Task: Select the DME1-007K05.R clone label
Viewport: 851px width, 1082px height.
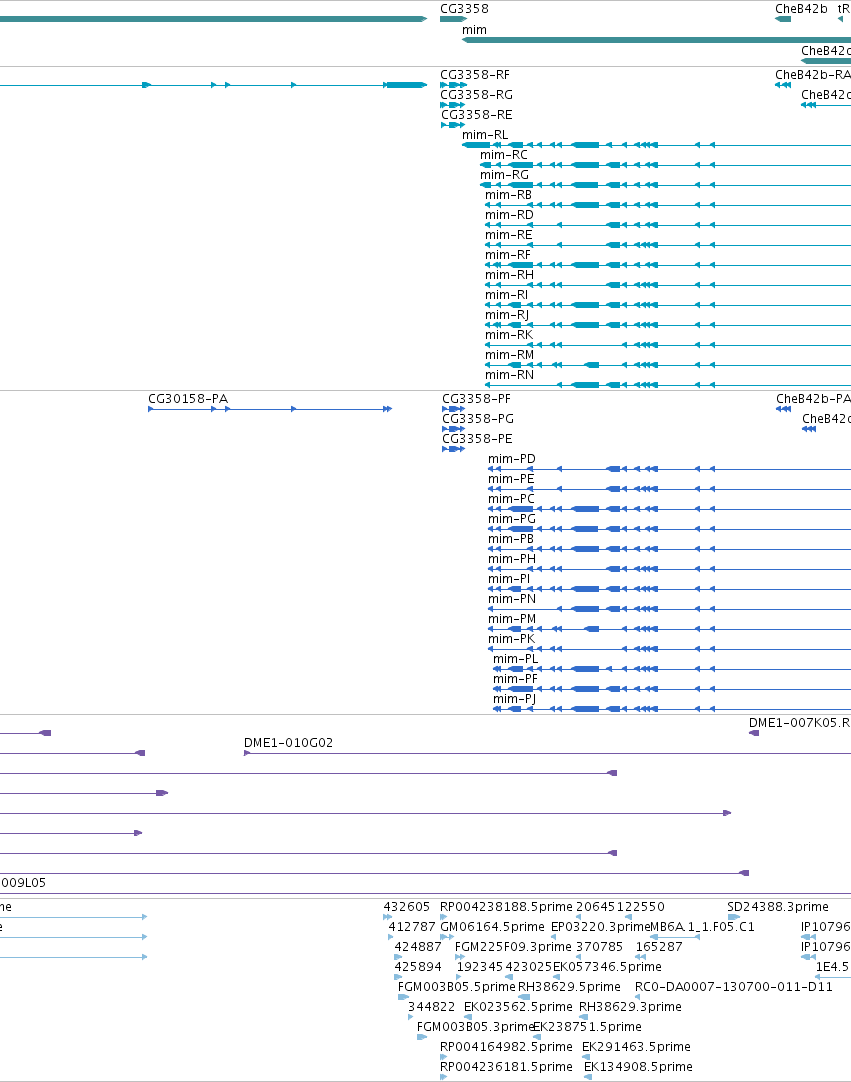Action: 799,723
